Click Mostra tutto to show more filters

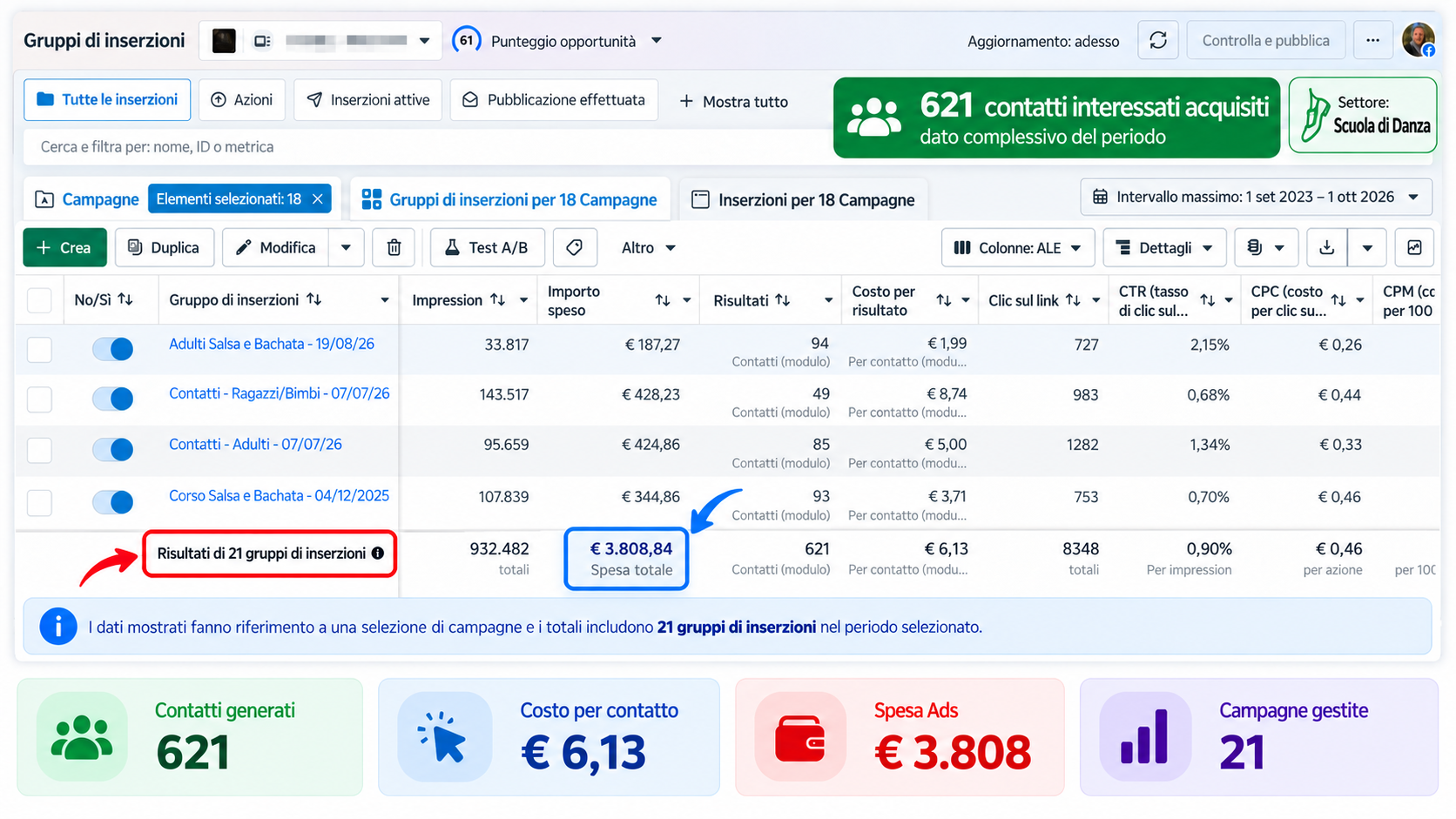tap(734, 102)
